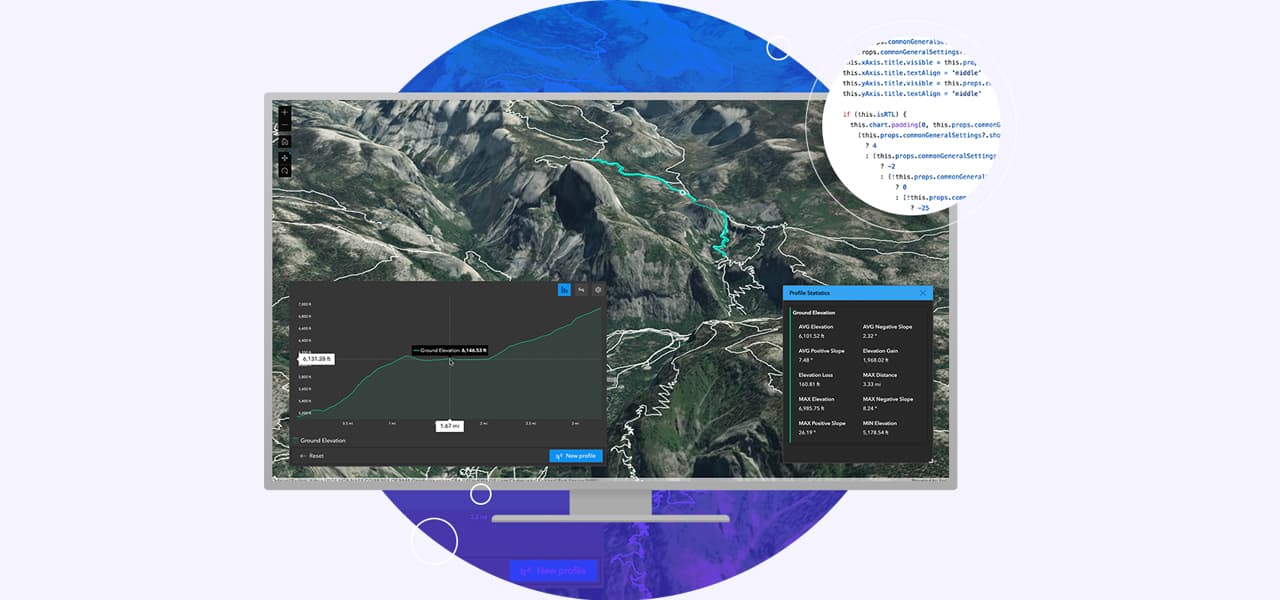Click the back arrow beside Reset

pyautogui.click(x=302, y=455)
